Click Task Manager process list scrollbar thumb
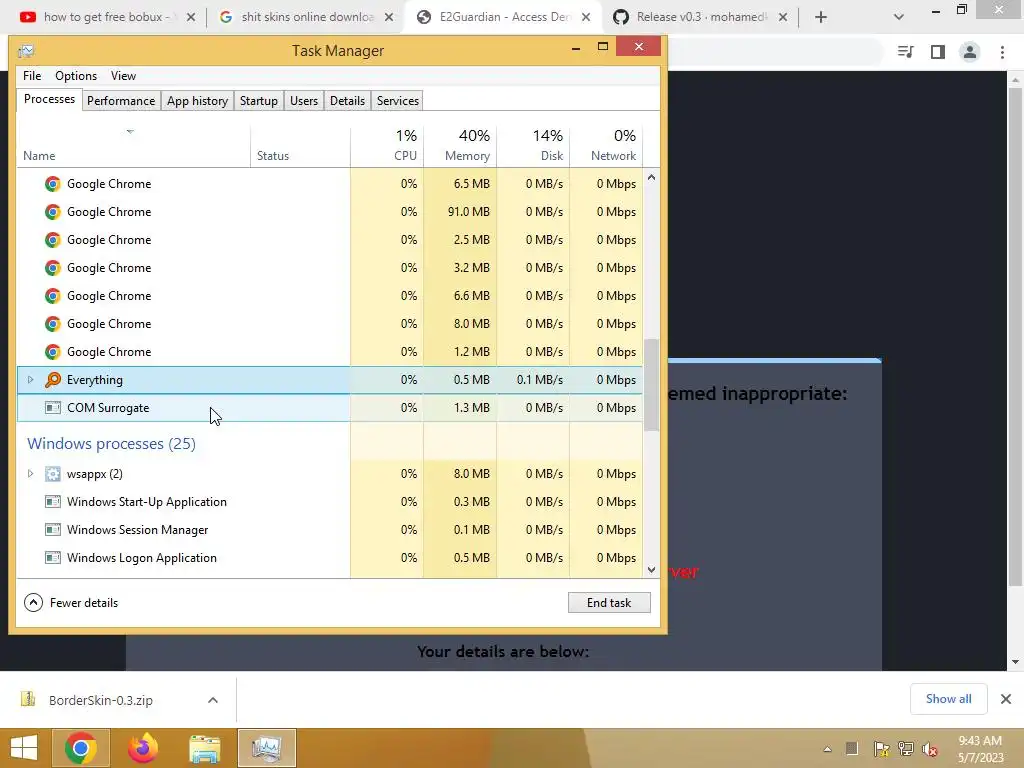 (x=651, y=385)
